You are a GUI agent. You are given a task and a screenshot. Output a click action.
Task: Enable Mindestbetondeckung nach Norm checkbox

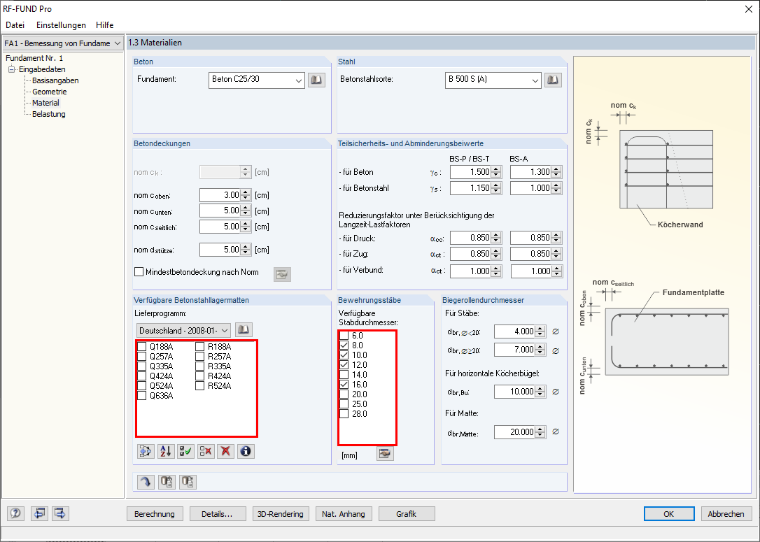(x=139, y=272)
